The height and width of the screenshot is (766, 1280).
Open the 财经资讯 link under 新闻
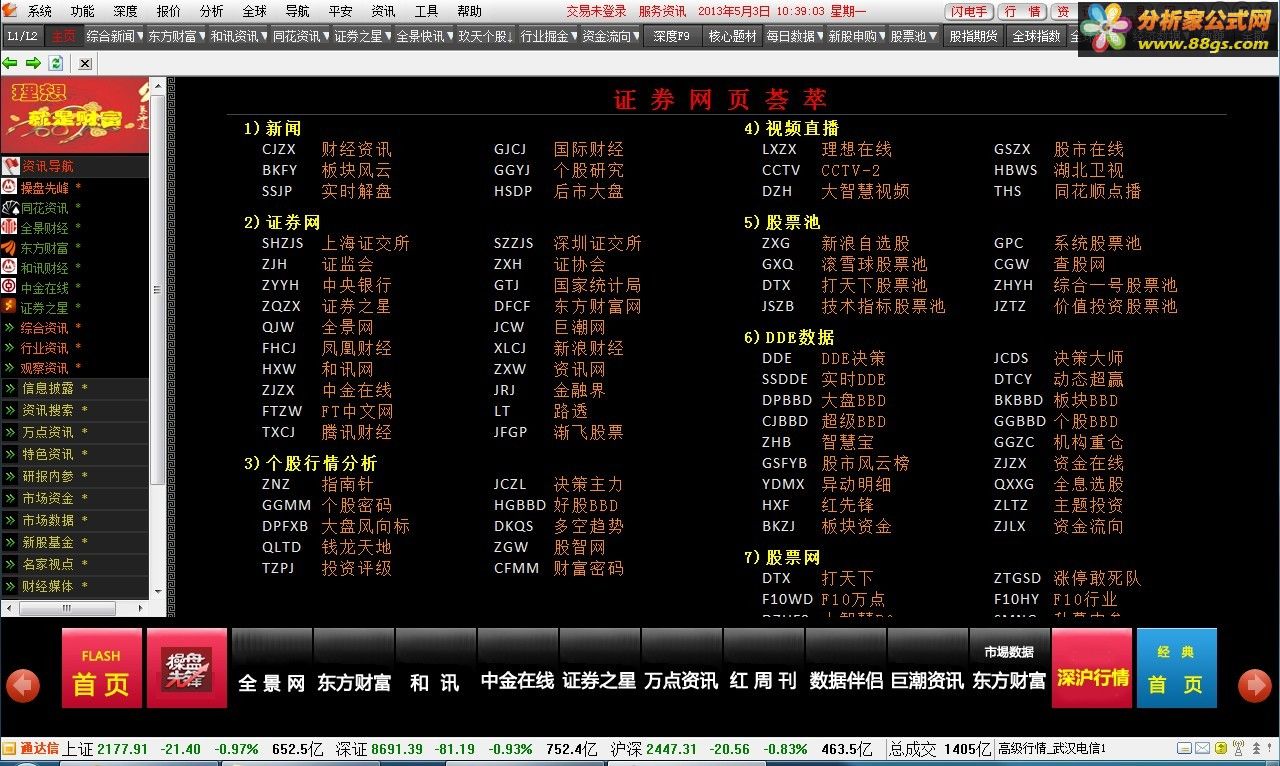tap(356, 149)
